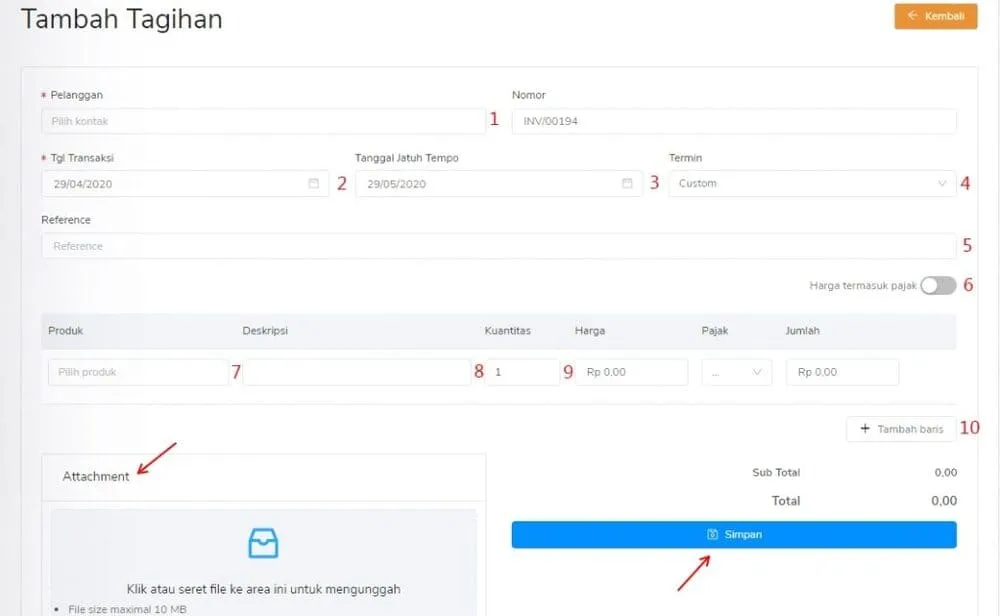The image size is (1000, 616).
Task: Click the plus icon on Tambah baris
Action: (864, 429)
